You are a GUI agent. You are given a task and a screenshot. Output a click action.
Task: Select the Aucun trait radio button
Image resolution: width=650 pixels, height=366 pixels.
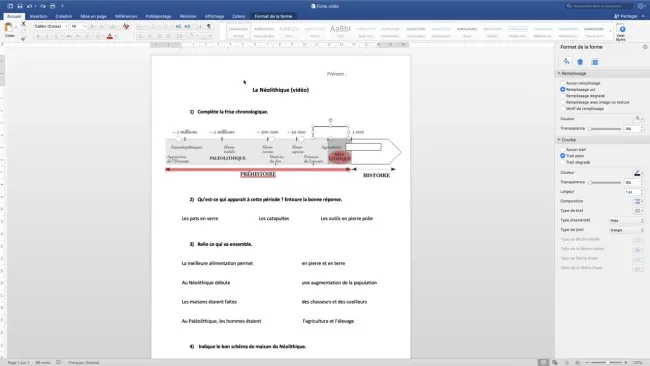pos(563,150)
